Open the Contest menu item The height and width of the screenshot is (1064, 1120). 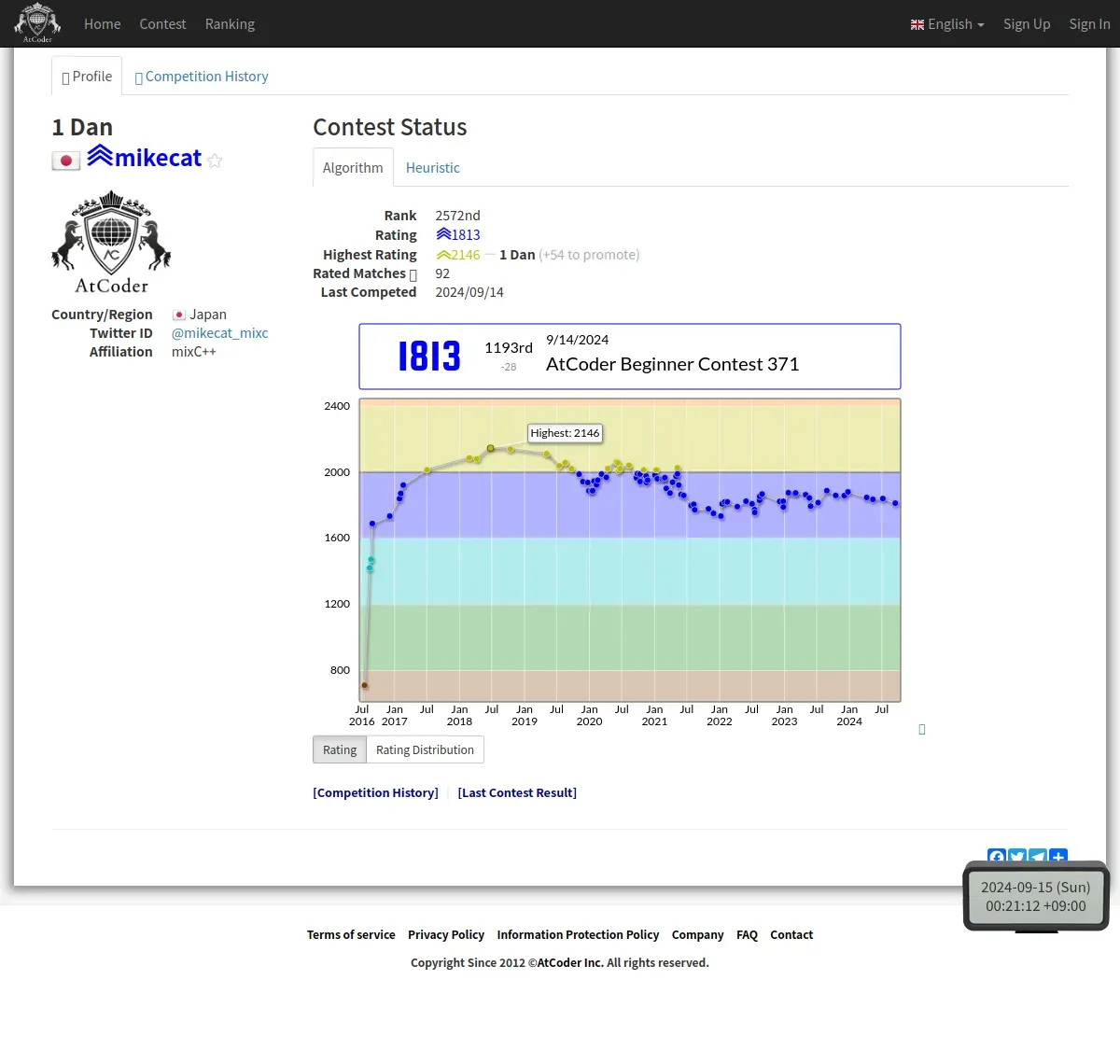click(162, 24)
